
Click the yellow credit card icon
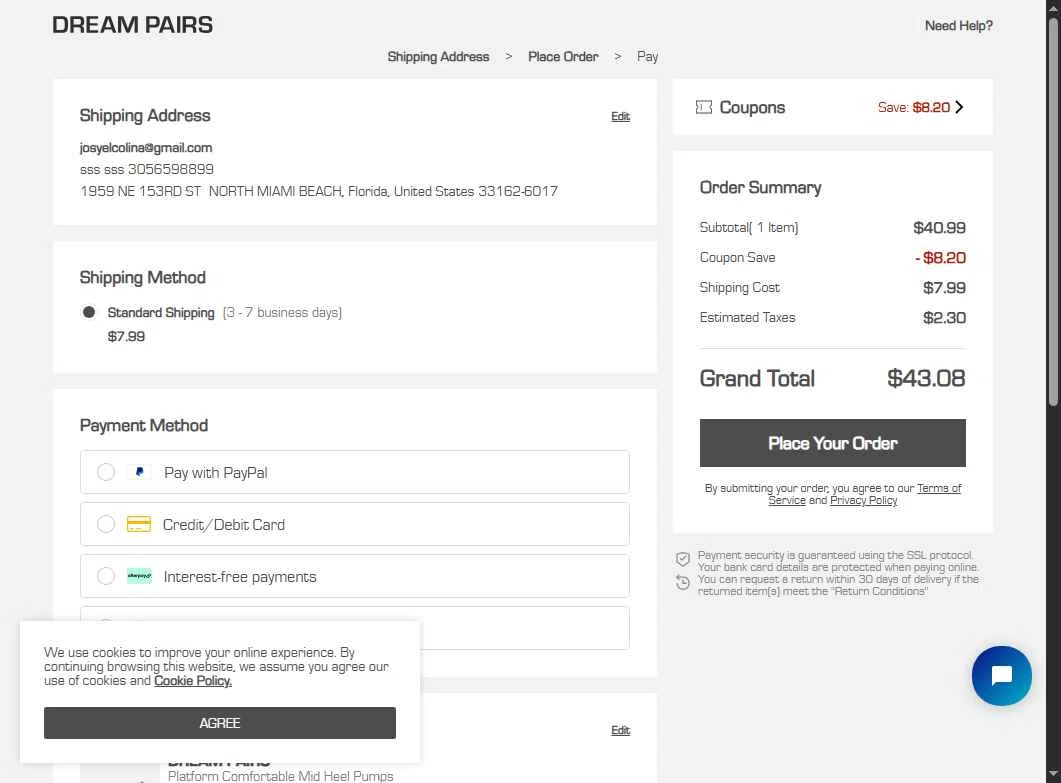click(139, 524)
